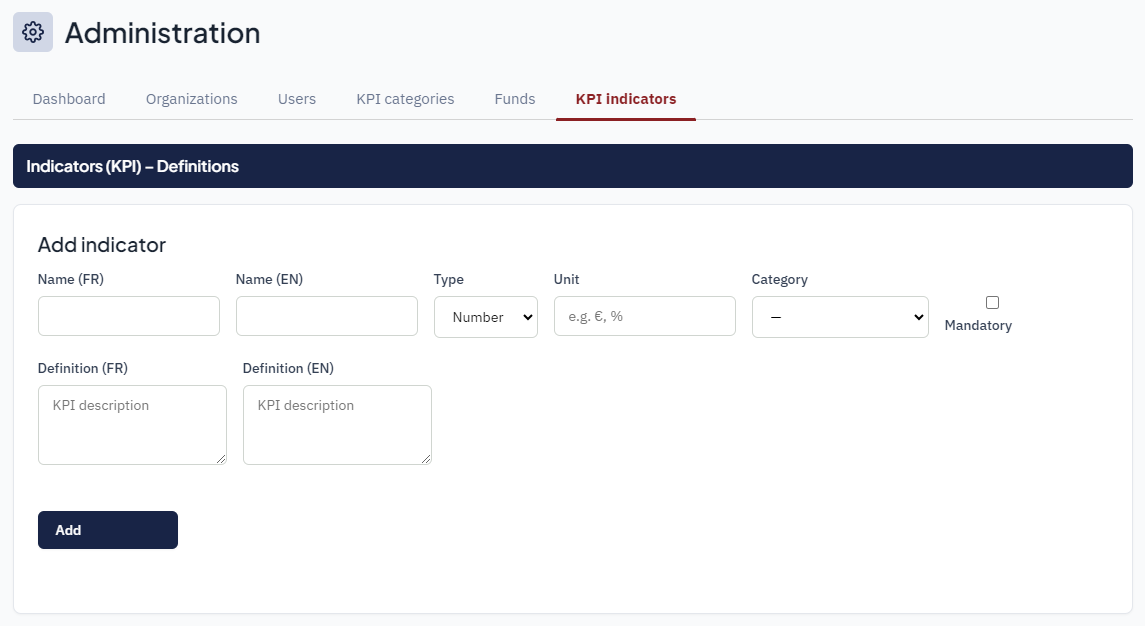Focus the Definition (EN) text area

click(x=337, y=424)
